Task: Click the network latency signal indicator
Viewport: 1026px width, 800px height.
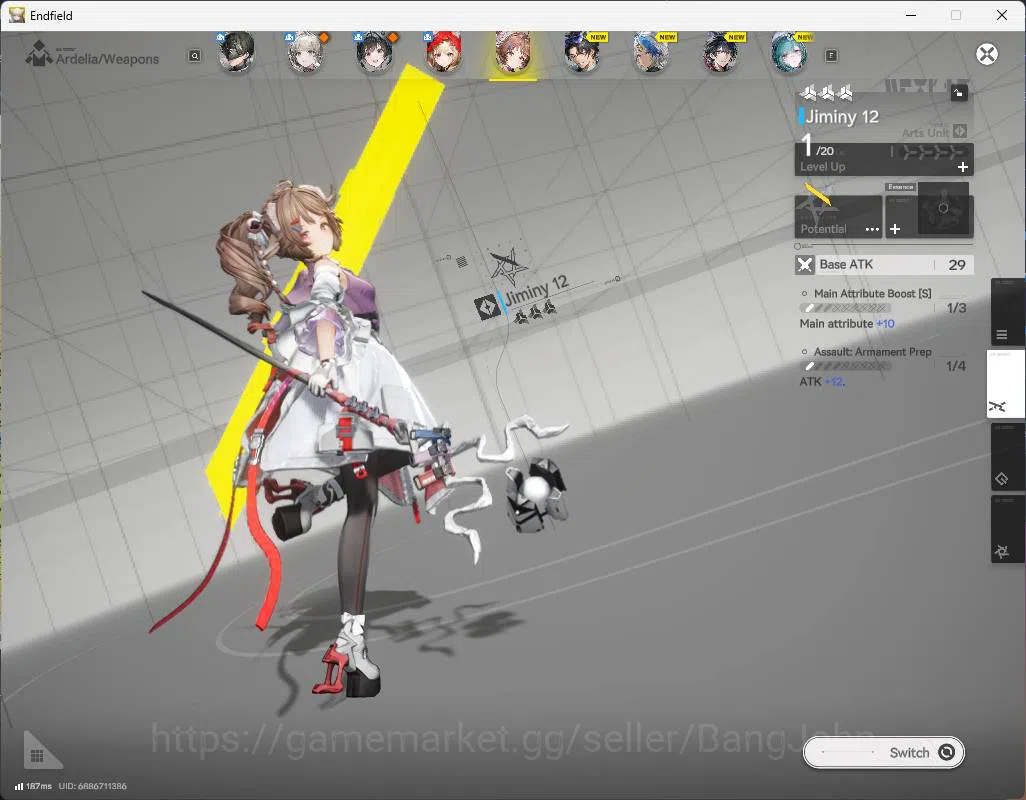Action: pyautogui.click(x=33, y=786)
